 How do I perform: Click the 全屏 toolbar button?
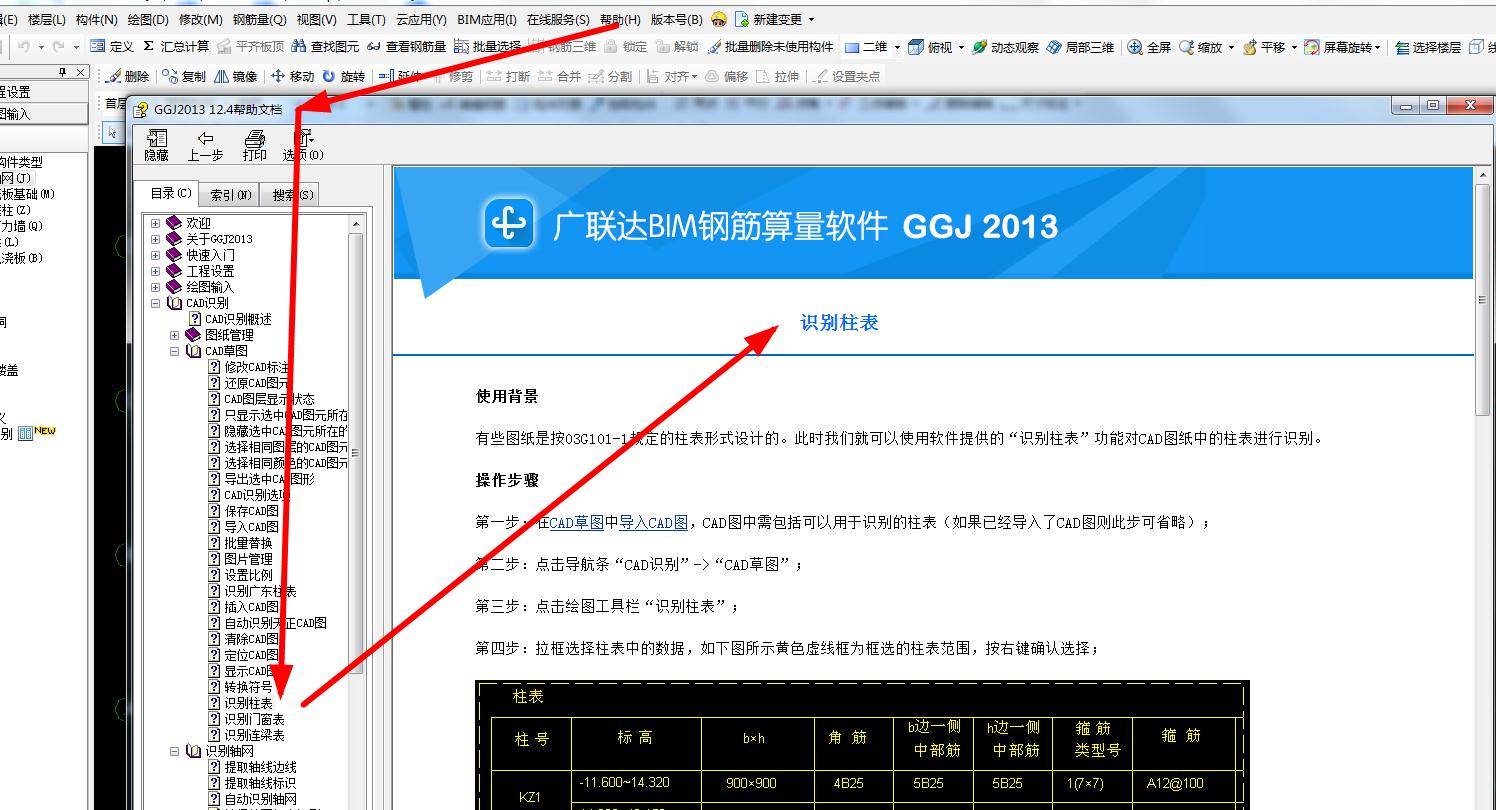[1149, 47]
